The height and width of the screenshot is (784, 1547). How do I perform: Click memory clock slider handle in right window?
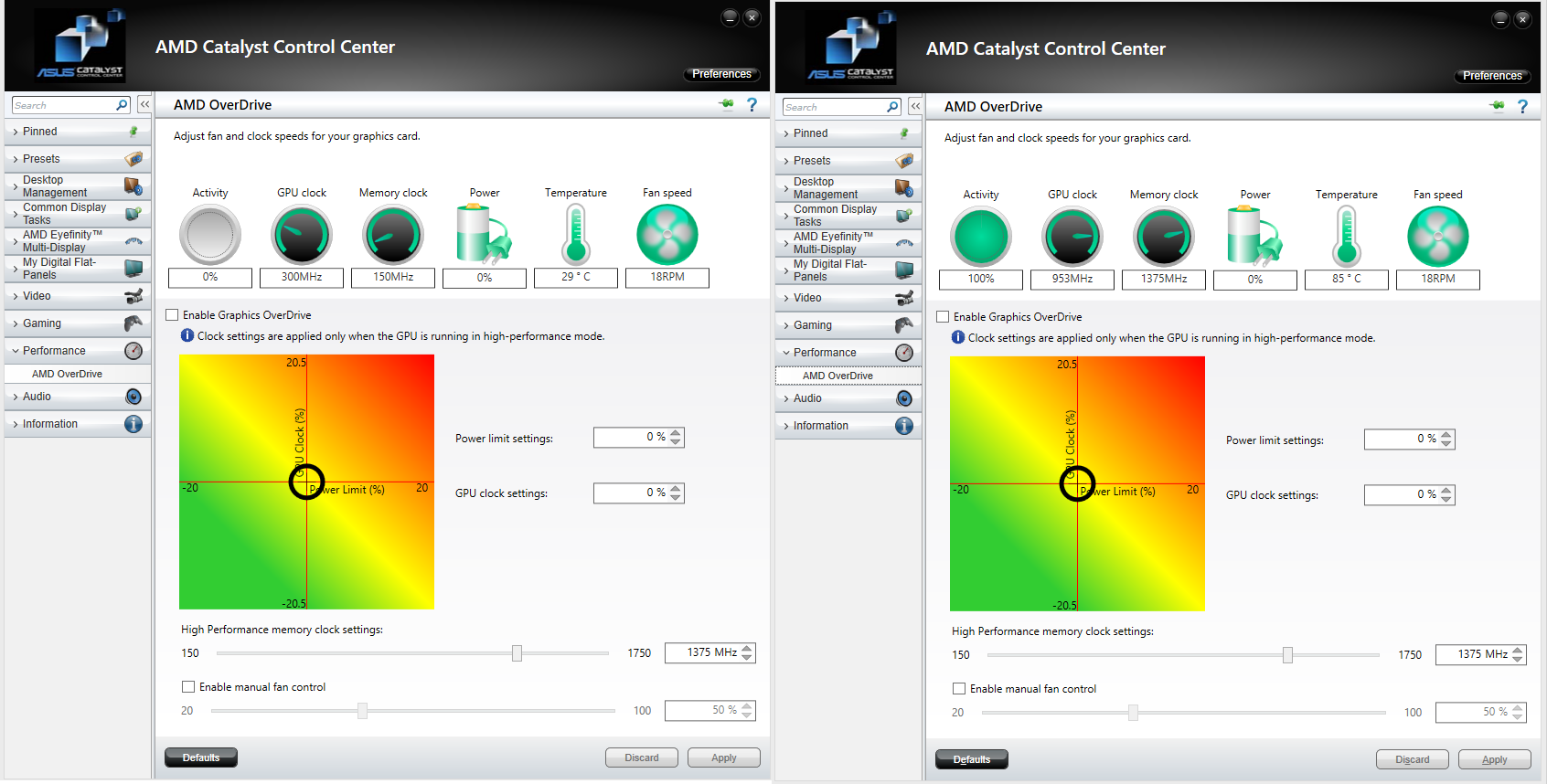pyautogui.click(x=1287, y=655)
